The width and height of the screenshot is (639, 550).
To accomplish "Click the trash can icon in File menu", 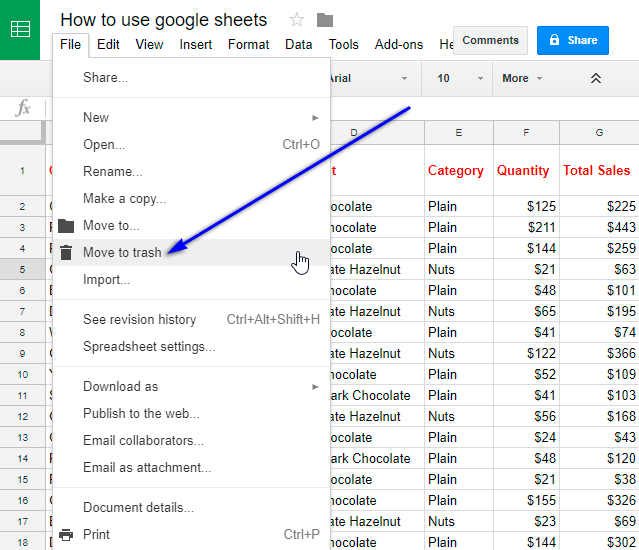I will coord(66,253).
